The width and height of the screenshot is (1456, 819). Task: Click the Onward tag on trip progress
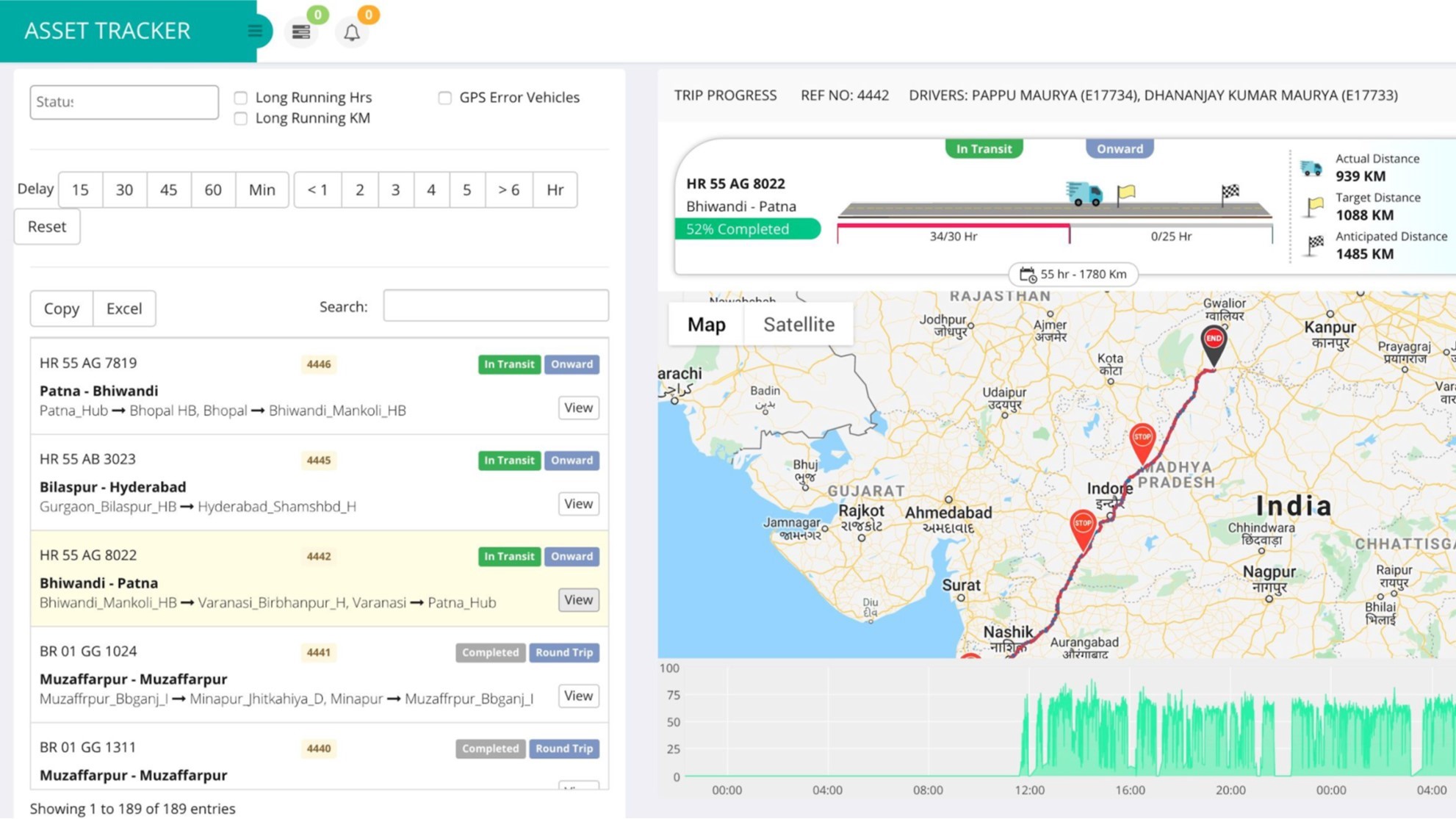click(1120, 149)
